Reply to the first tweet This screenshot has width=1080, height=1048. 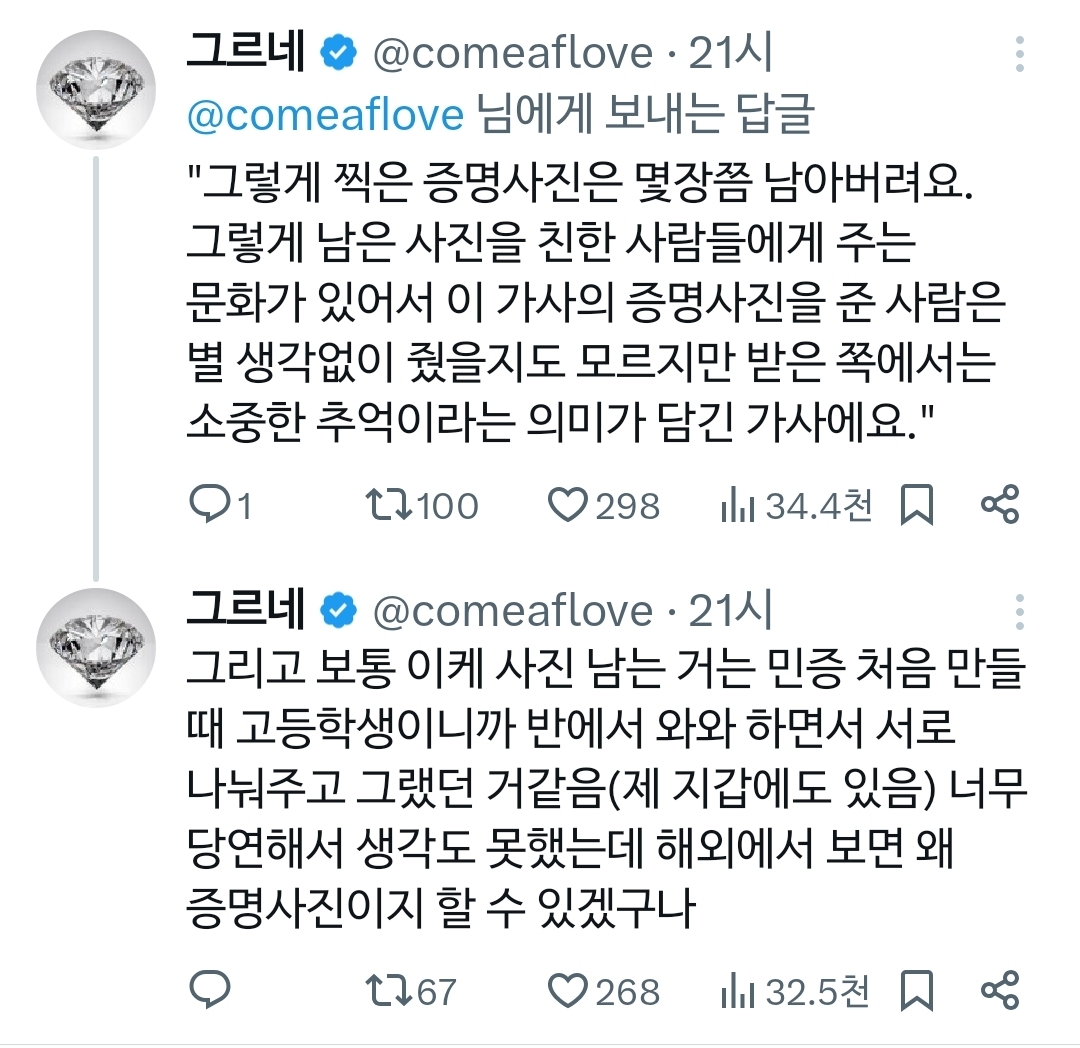click(209, 505)
